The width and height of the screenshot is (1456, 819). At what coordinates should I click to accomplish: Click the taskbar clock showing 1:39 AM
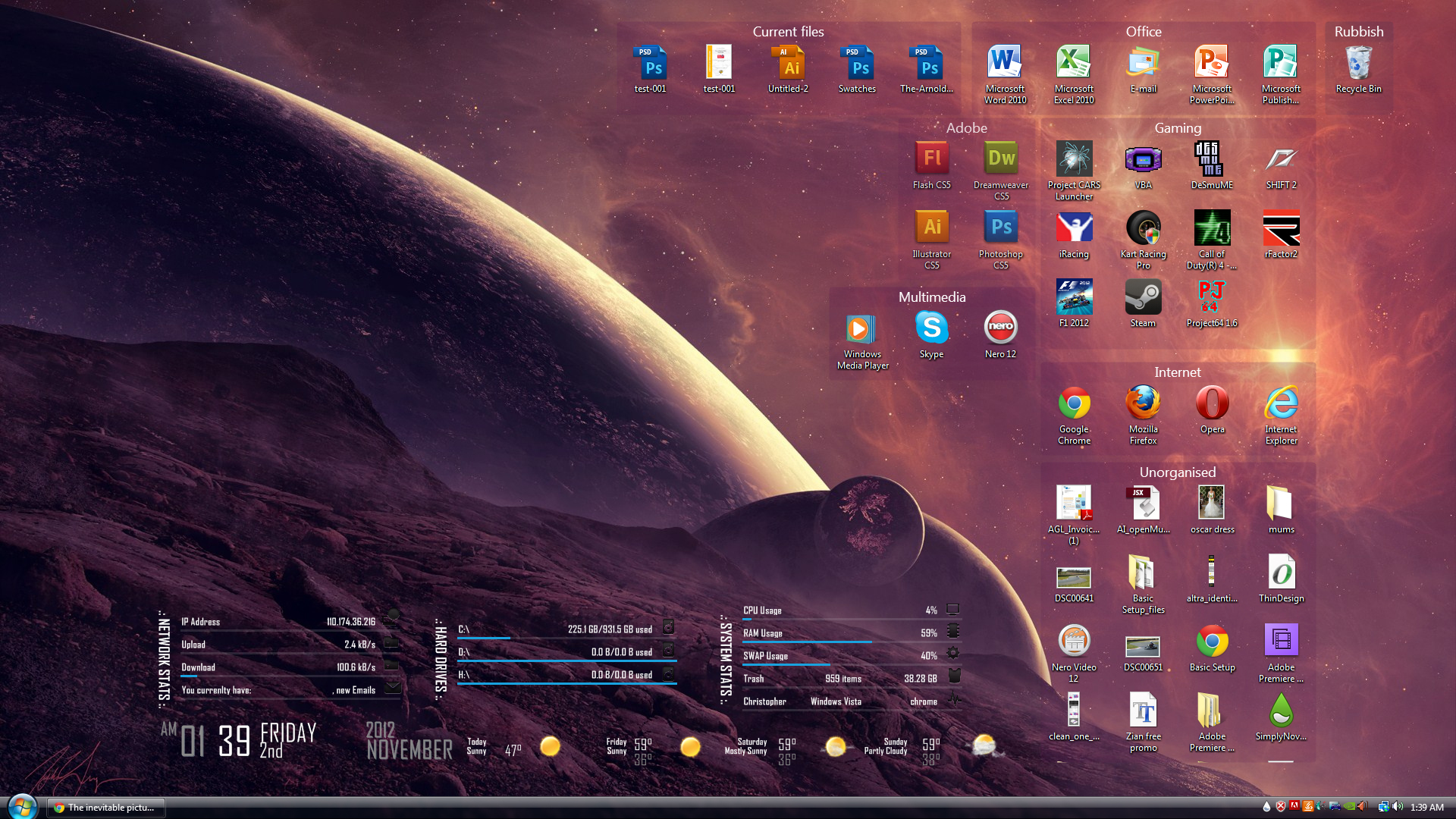coord(1426,808)
